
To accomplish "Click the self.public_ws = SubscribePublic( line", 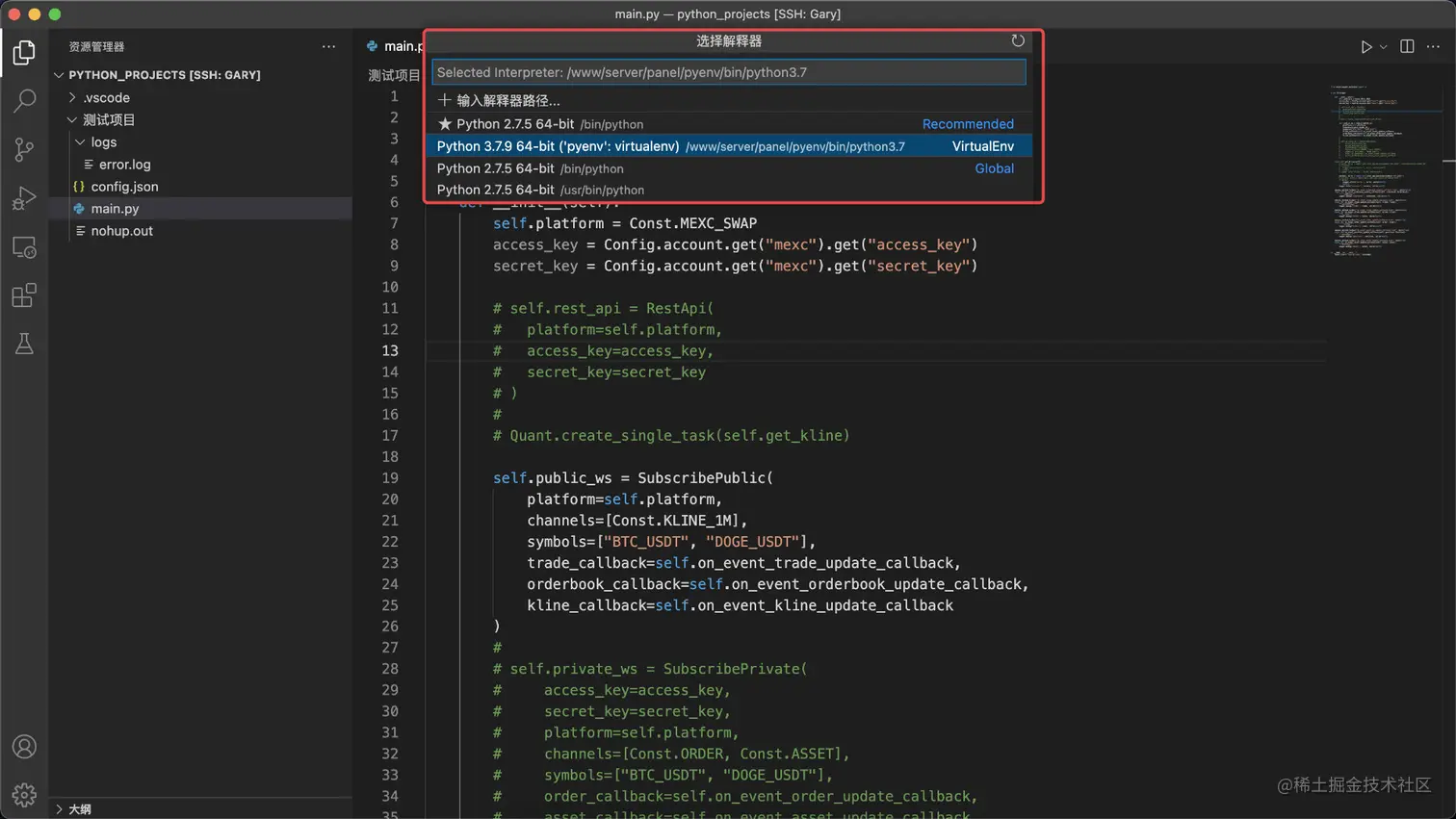I will (633, 477).
